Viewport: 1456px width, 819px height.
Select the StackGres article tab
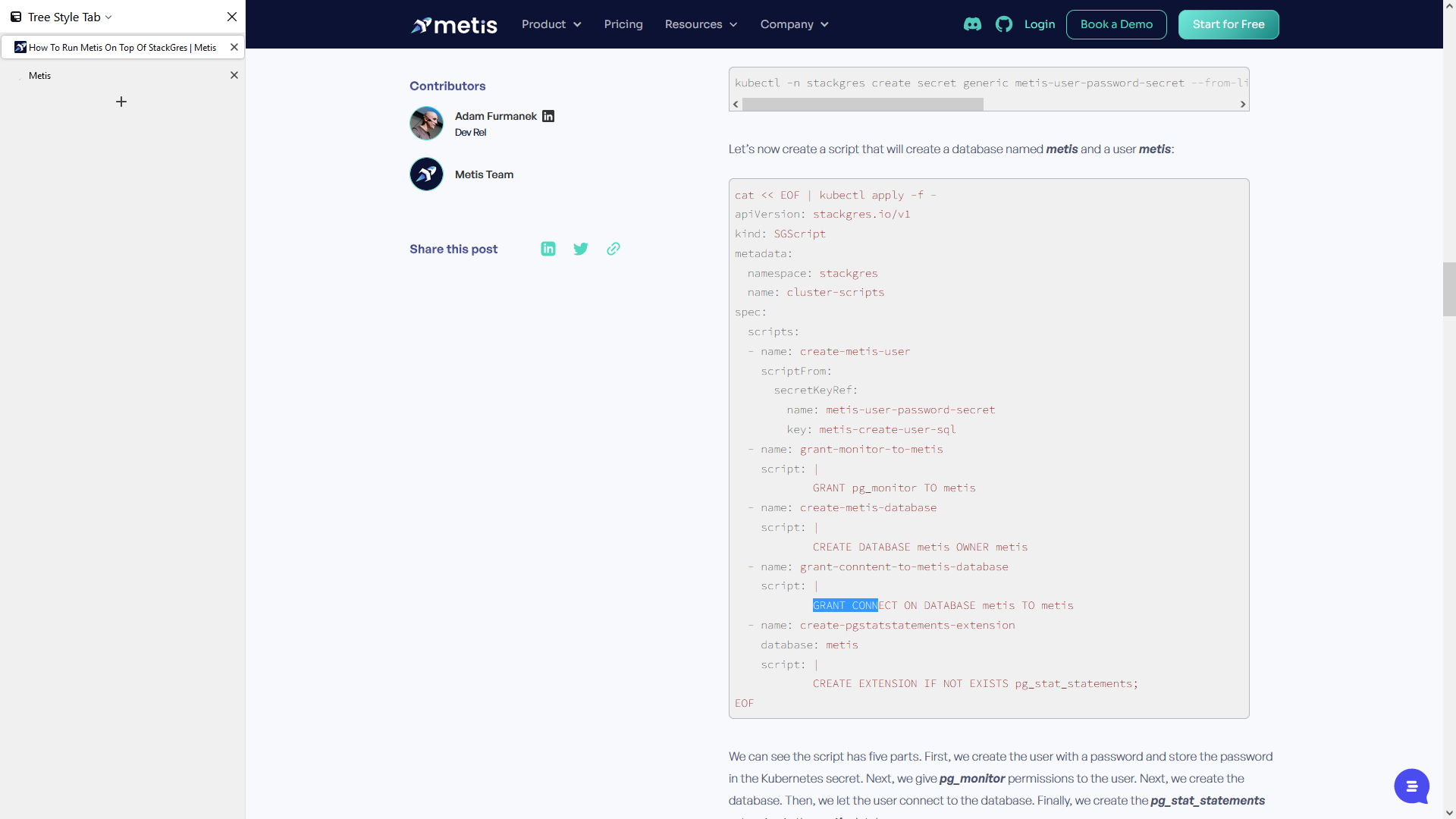tap(121, 47)
